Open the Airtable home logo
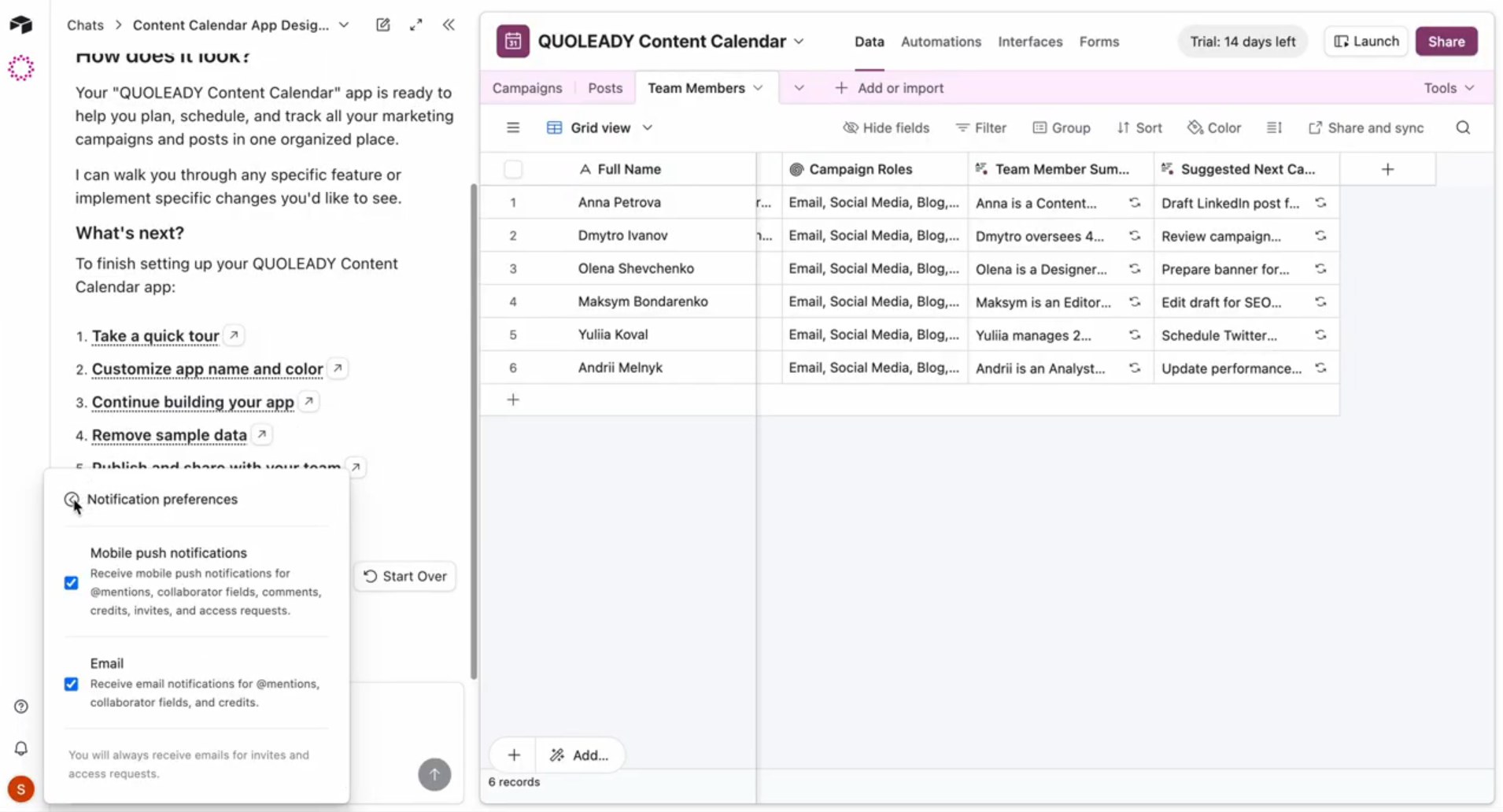 pyautogui.click(x=20, y=24)
